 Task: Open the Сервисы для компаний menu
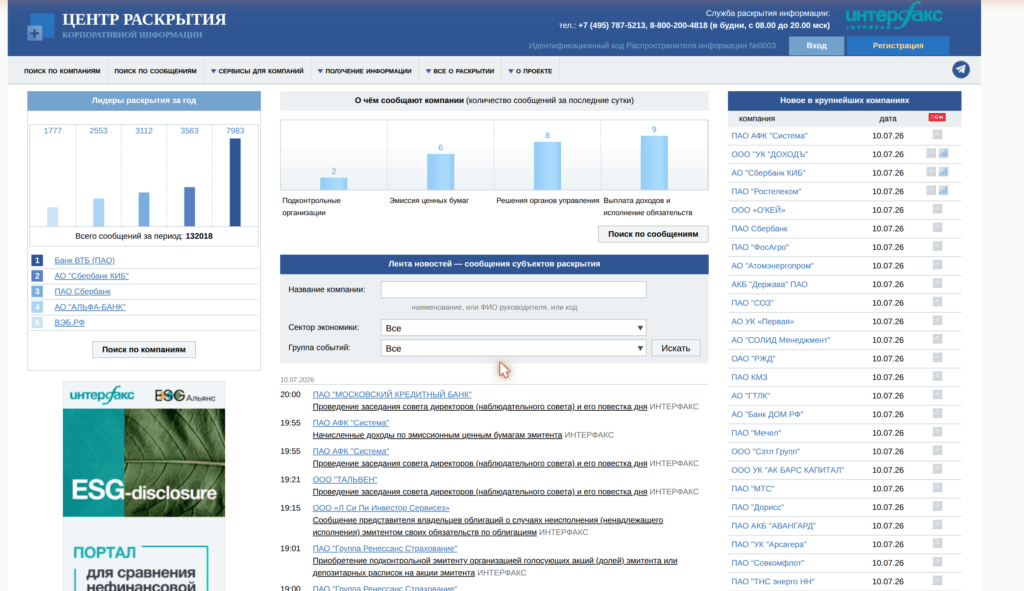[257, 71]
